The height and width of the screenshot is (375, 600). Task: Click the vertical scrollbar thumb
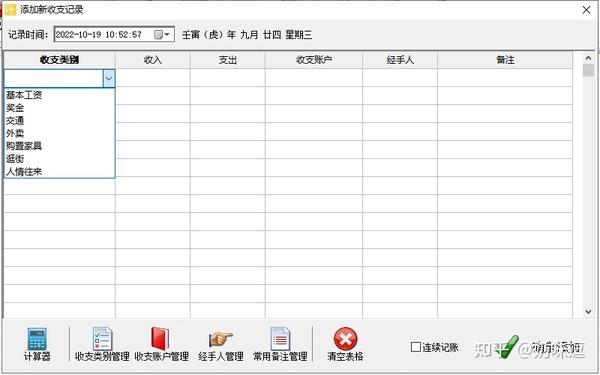(x=589, y=71)
